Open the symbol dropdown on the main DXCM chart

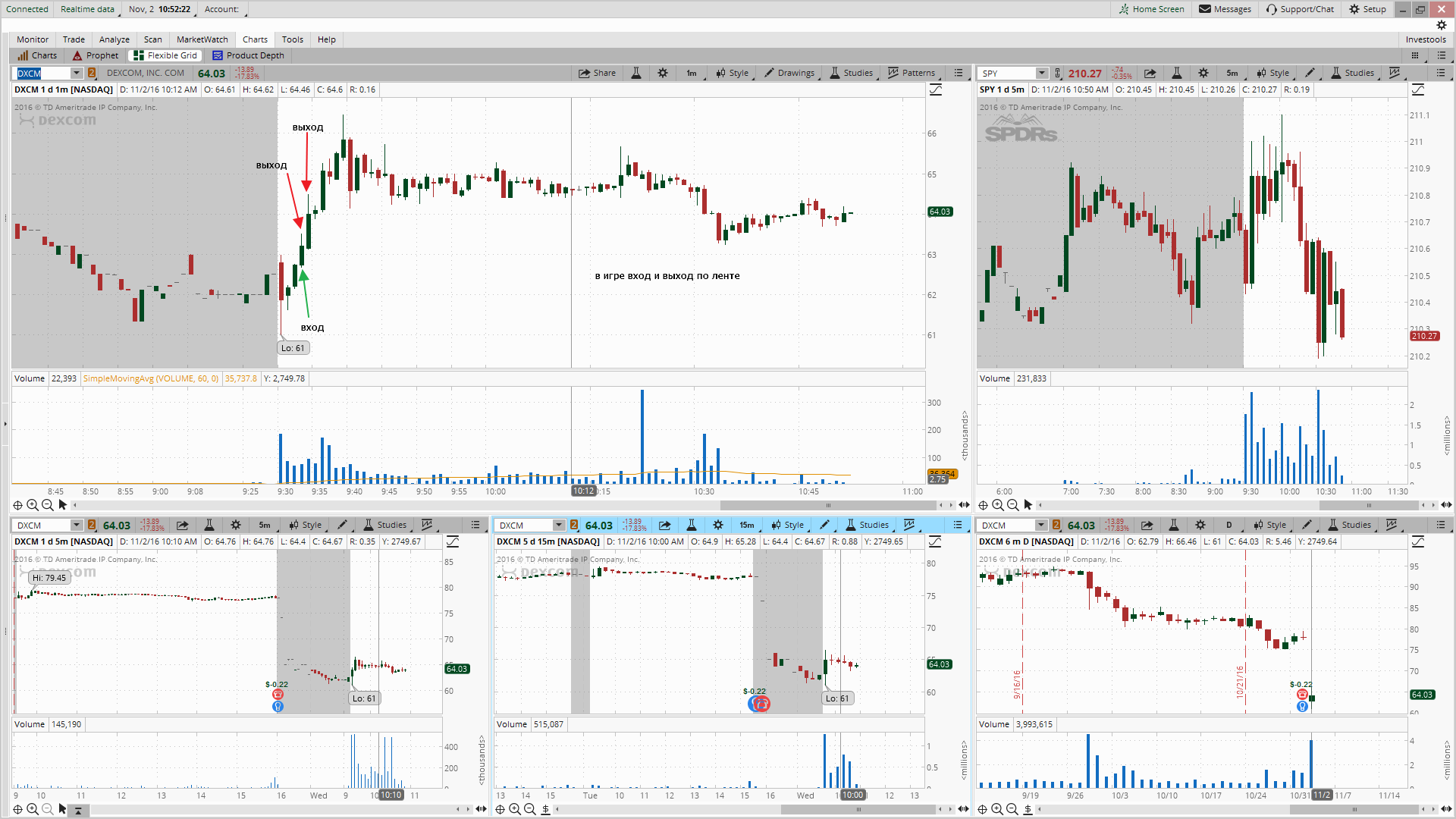pos(77,73)
